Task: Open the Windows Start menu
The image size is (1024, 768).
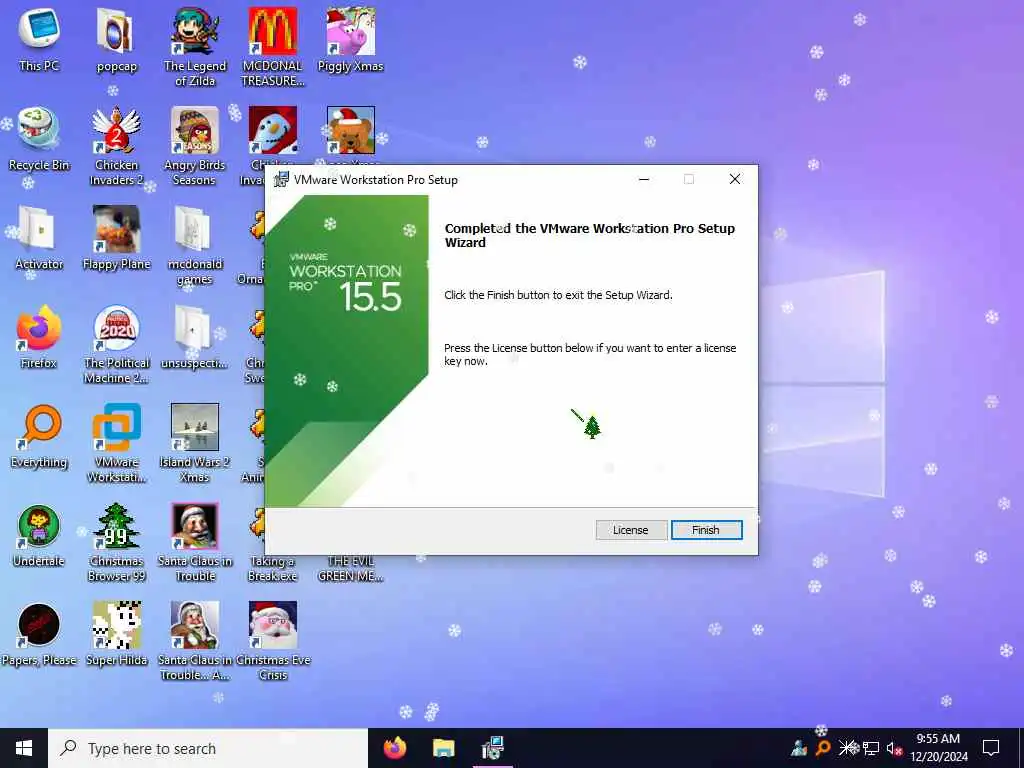Action: [24, 748]
